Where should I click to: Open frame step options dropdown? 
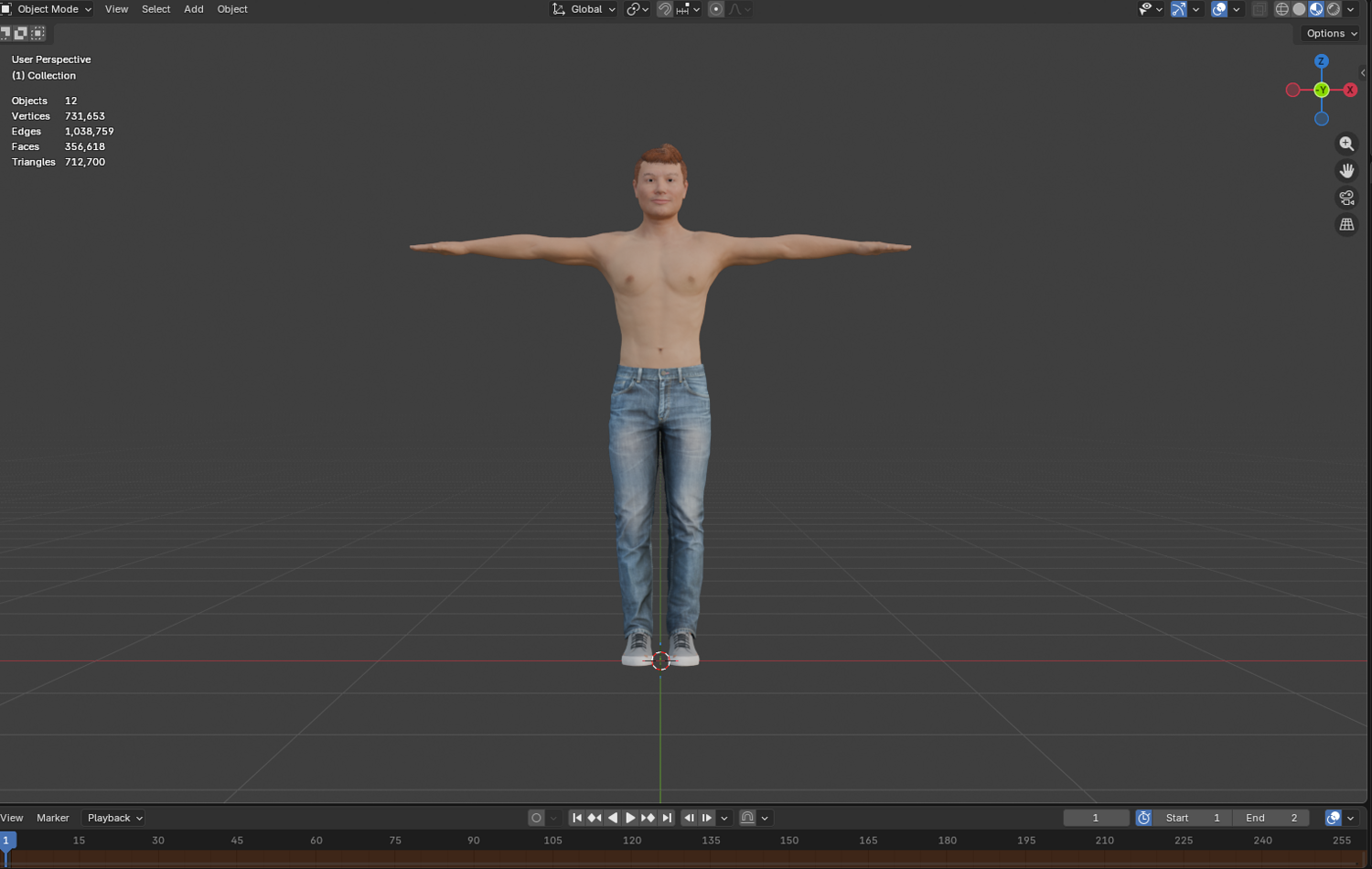[x=724, y=818]
